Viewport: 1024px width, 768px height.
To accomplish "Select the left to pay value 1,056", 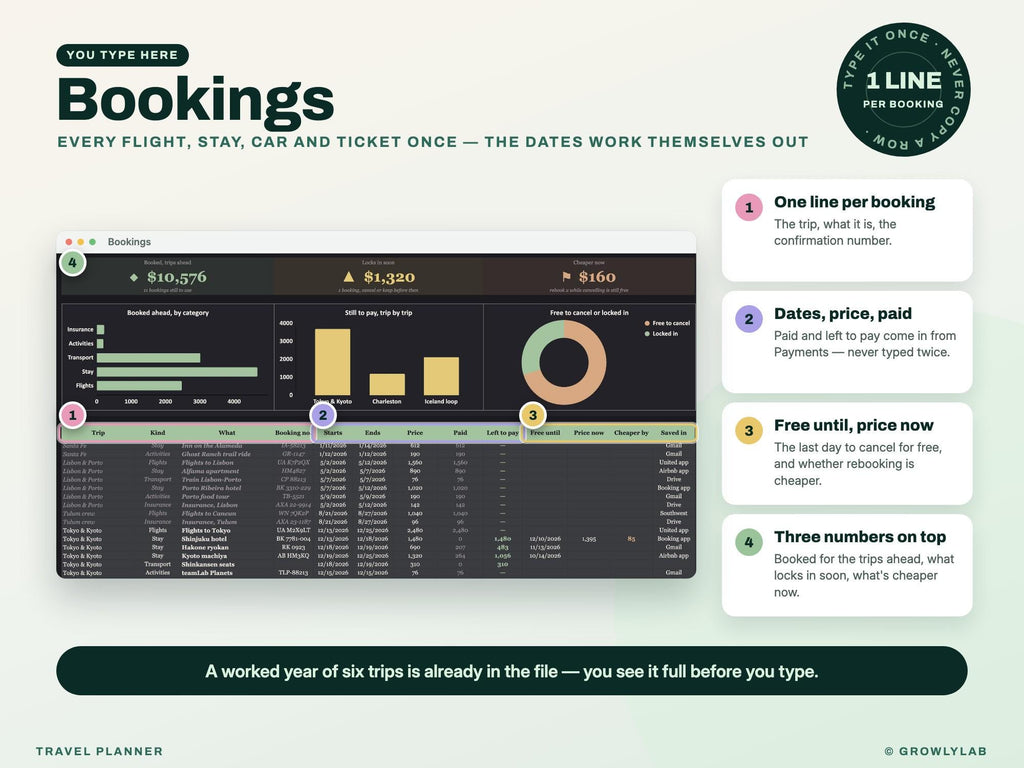I will 502,556.
